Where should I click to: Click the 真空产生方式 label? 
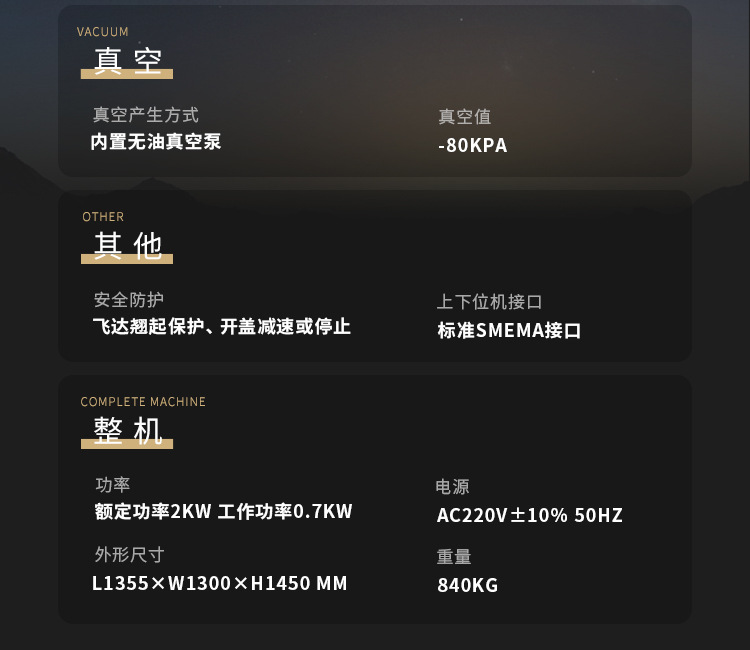145,115
